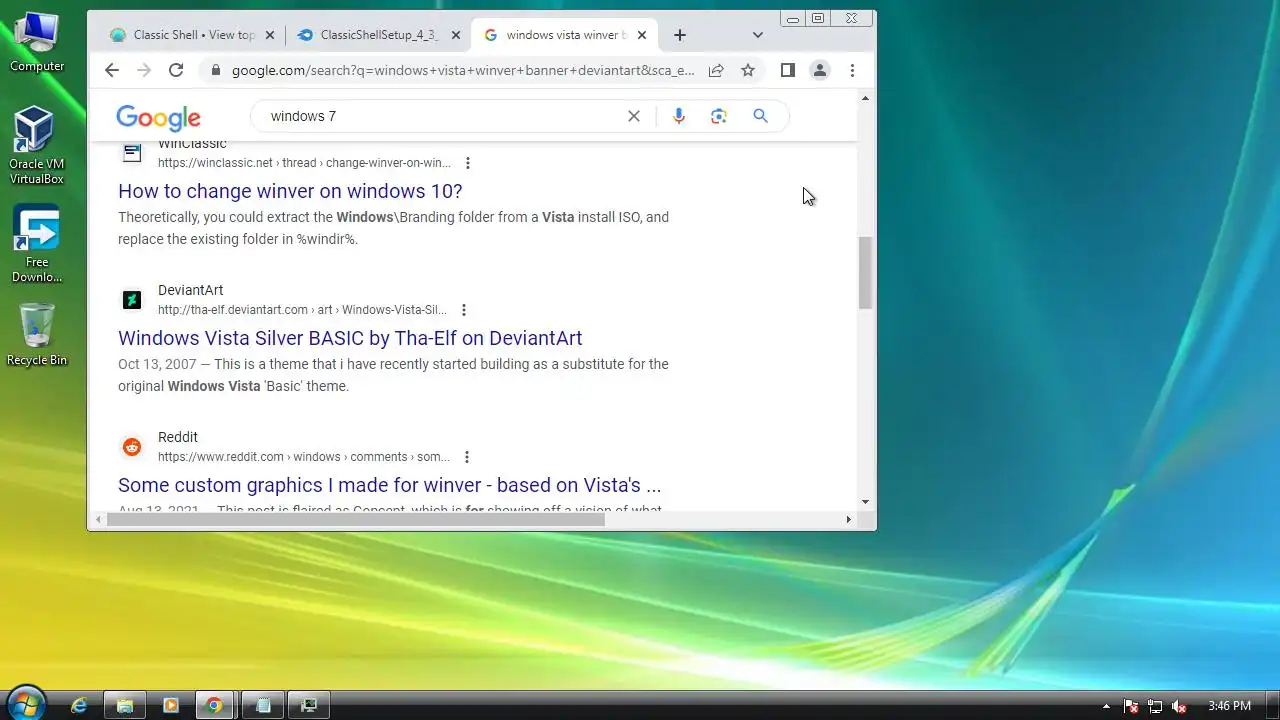This screenshot has width=1280, height=720.
Task: Click the winclassic.net thread URL text
Action: coord(304,163)
